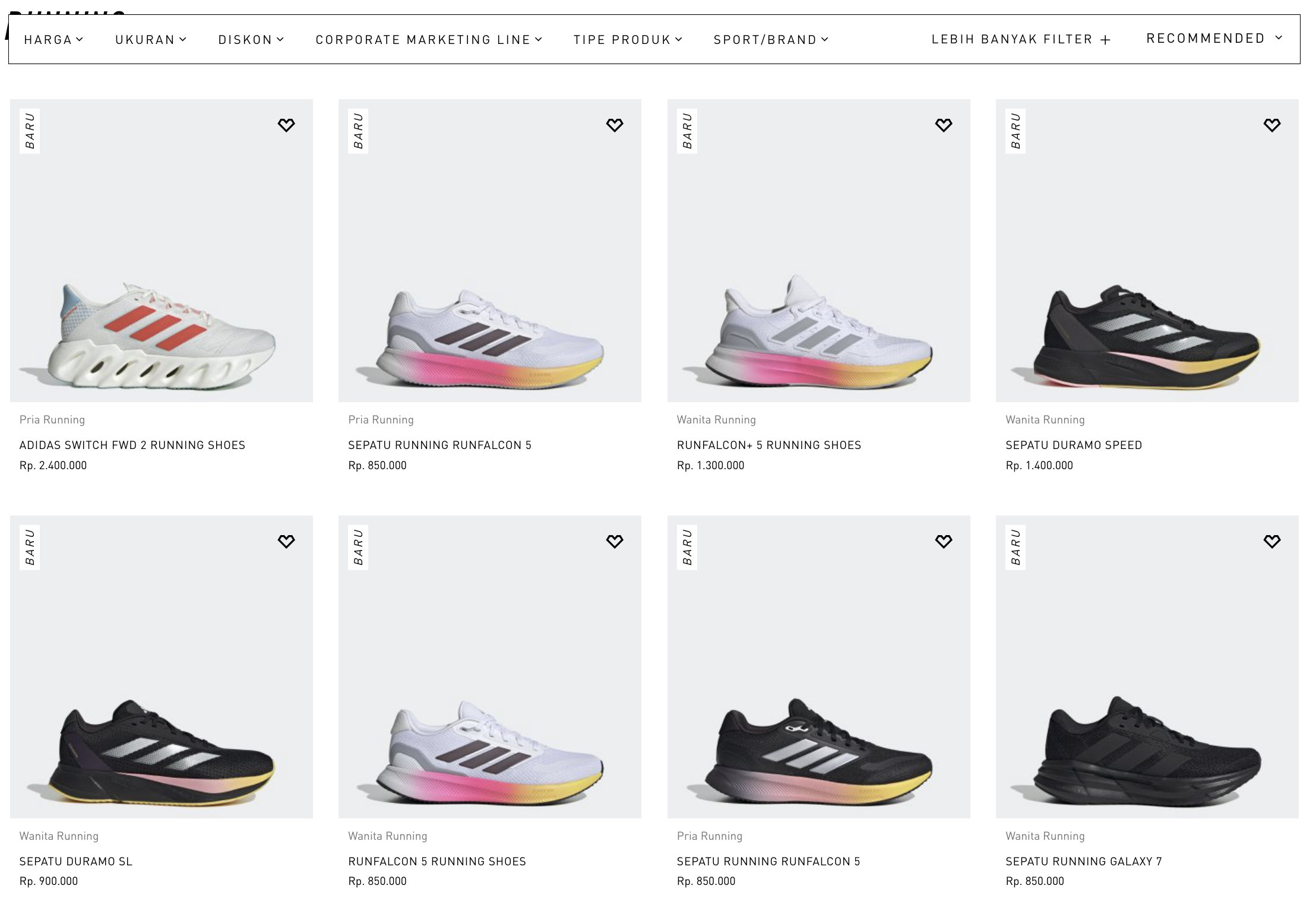Add Sepatu Running Galaxy 7 to wishlist
The width and height of the screenshot is (1316, 898).
(1272, 541)
